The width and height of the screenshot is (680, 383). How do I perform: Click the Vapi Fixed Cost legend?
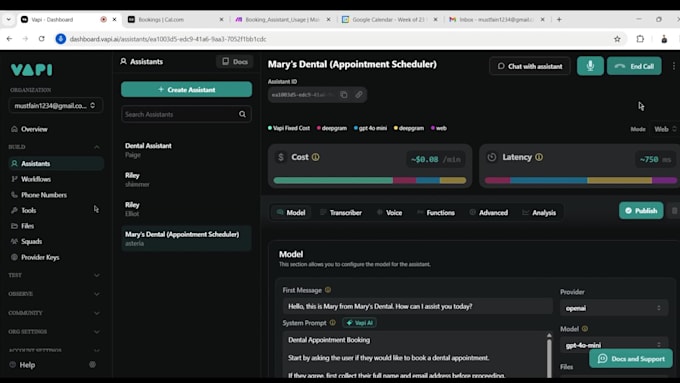point(289,128)
